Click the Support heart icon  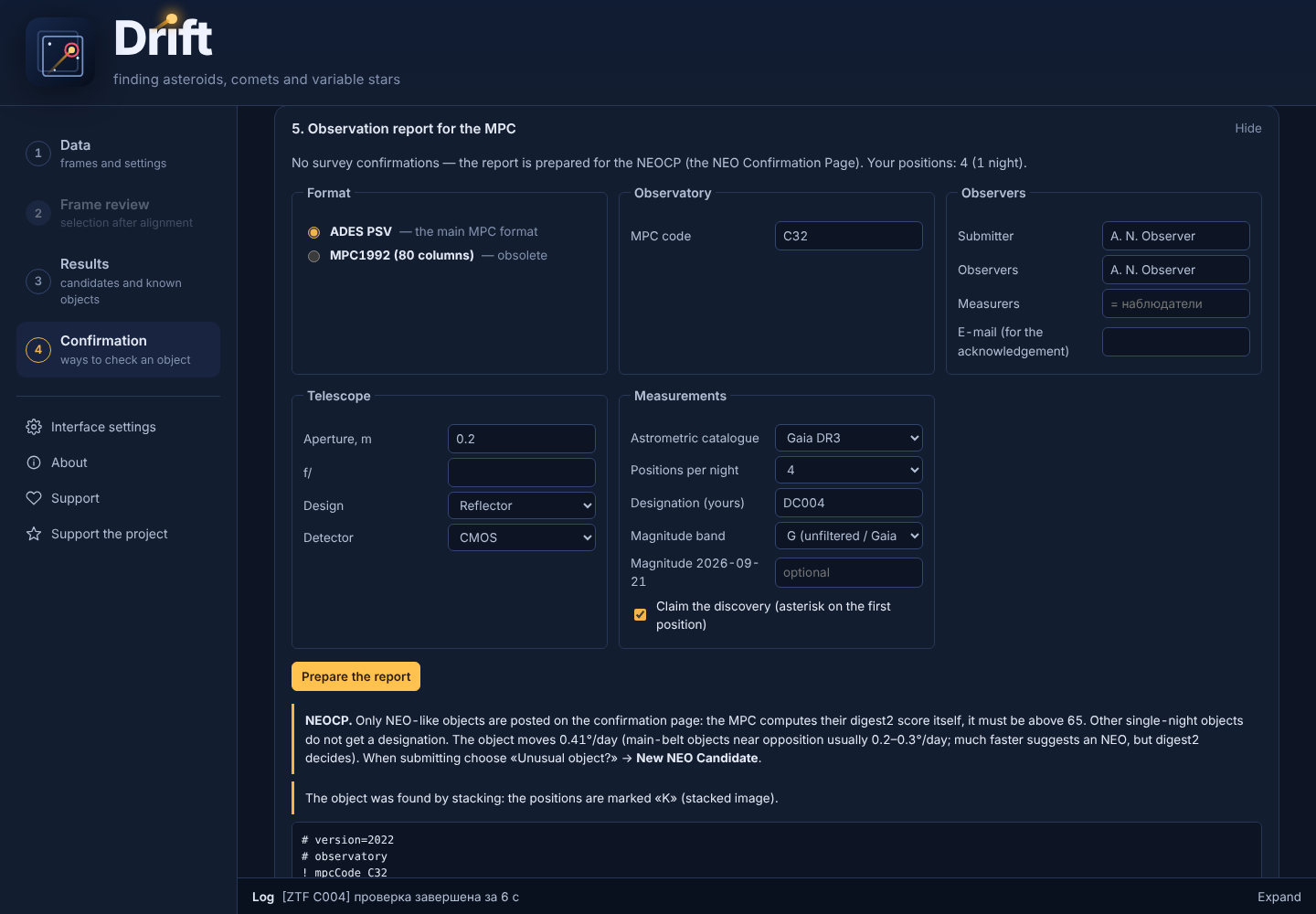pyautogui.click(x=34, y=498)
